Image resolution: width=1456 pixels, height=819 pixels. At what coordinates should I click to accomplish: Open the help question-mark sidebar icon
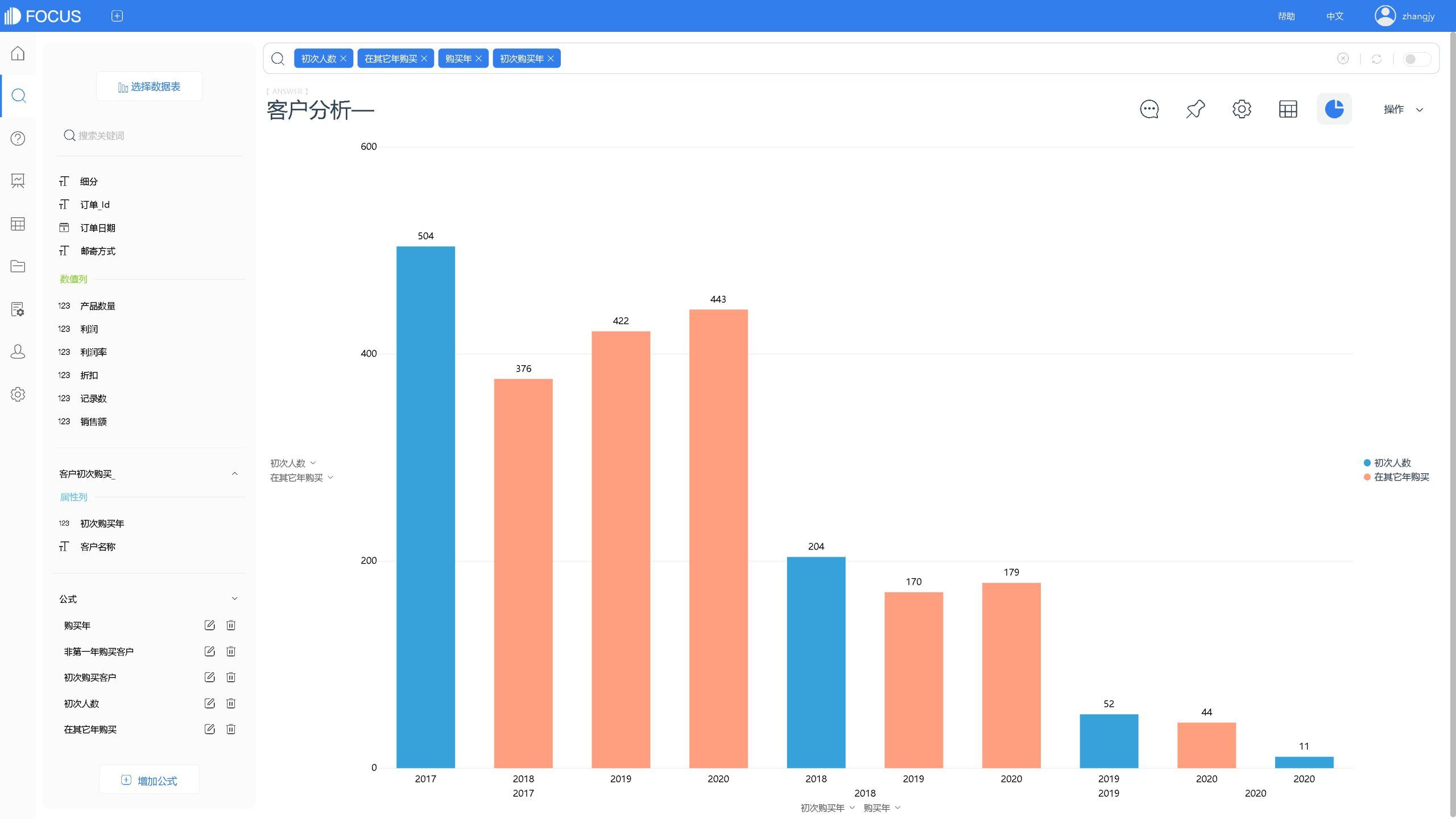18,139
